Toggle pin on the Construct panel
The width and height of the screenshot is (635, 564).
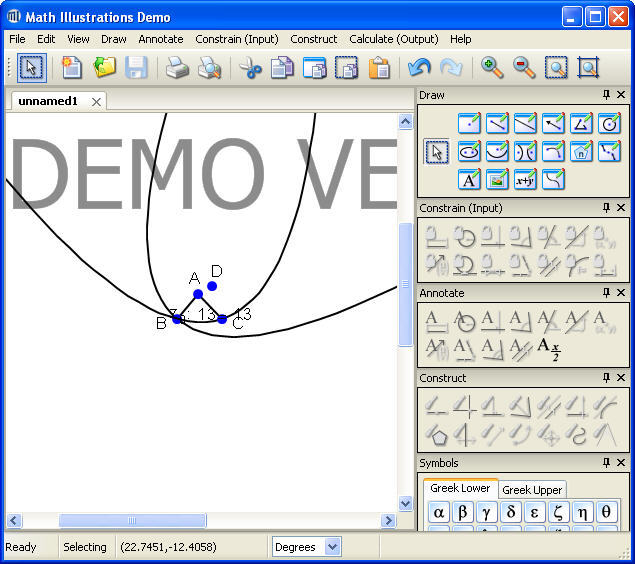606,377
